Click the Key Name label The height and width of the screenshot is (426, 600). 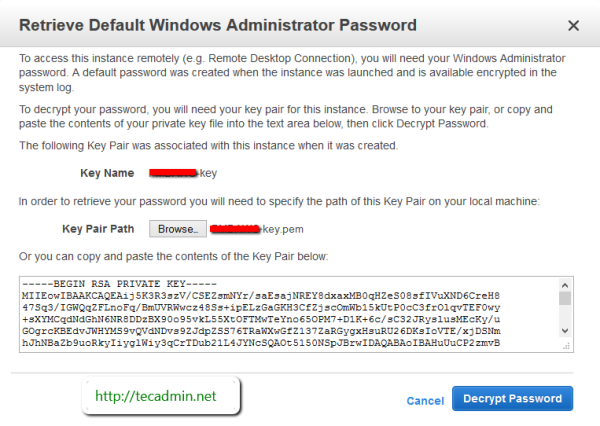(107, 173)
